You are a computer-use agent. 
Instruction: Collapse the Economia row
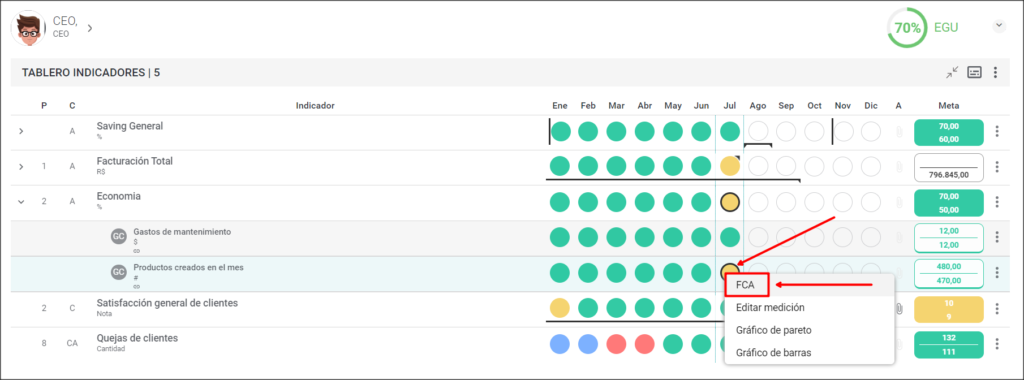(x=21, y=202)
